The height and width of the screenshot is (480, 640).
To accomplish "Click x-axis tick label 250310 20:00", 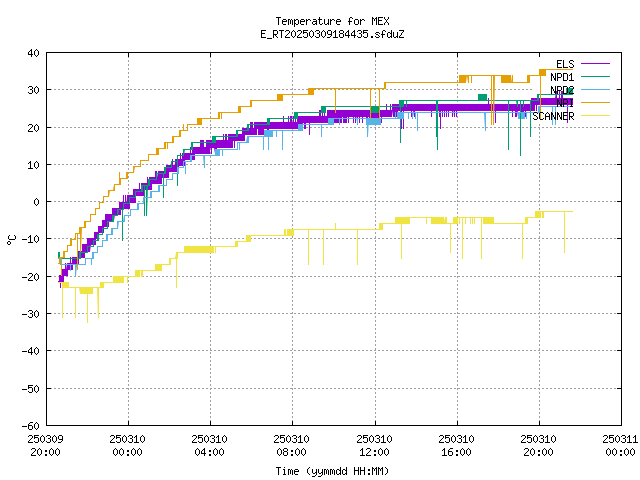I will pos(539,446).
